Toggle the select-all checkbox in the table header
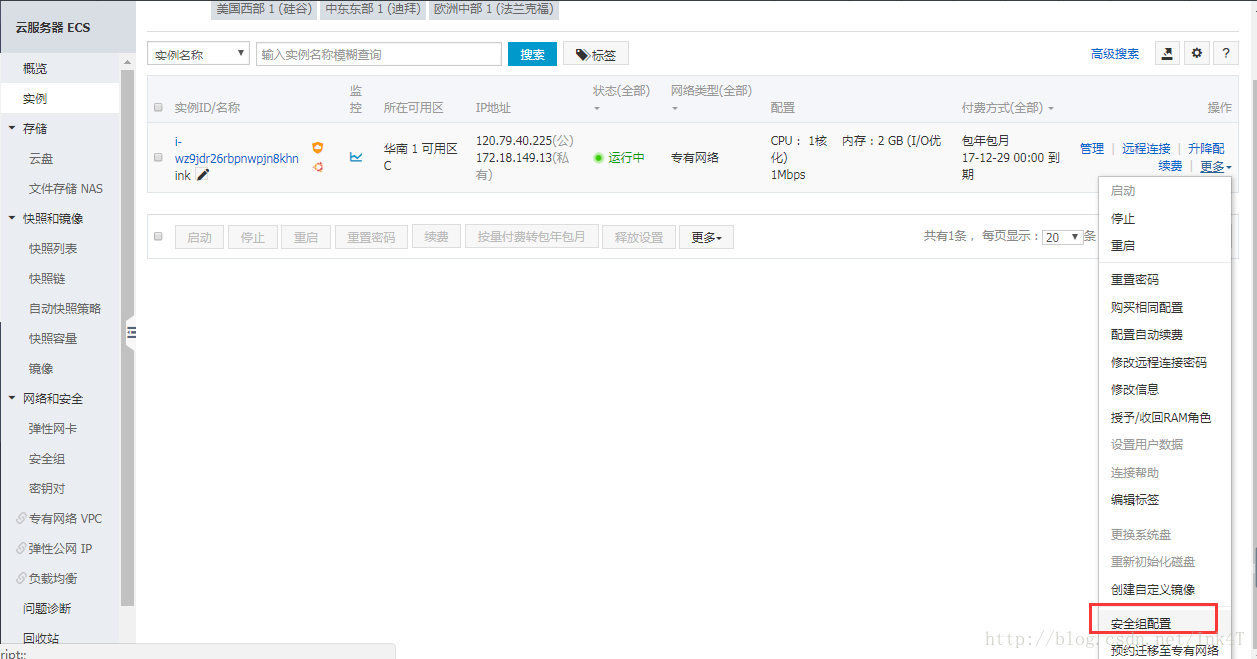This screenshot has height=659, width=1257. coord(158,108)
